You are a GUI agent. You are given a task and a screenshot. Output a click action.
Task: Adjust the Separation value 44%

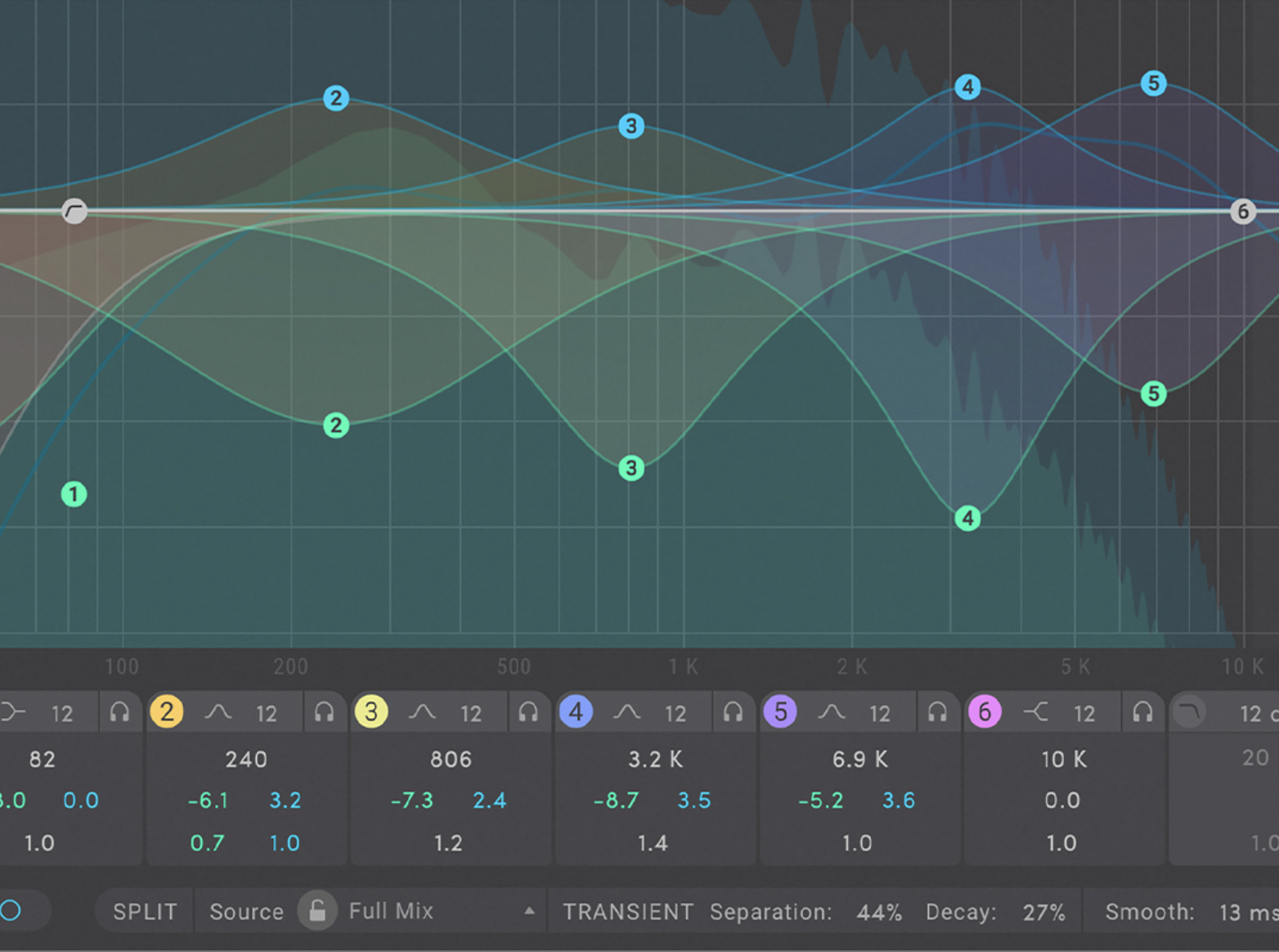point(879,913)
